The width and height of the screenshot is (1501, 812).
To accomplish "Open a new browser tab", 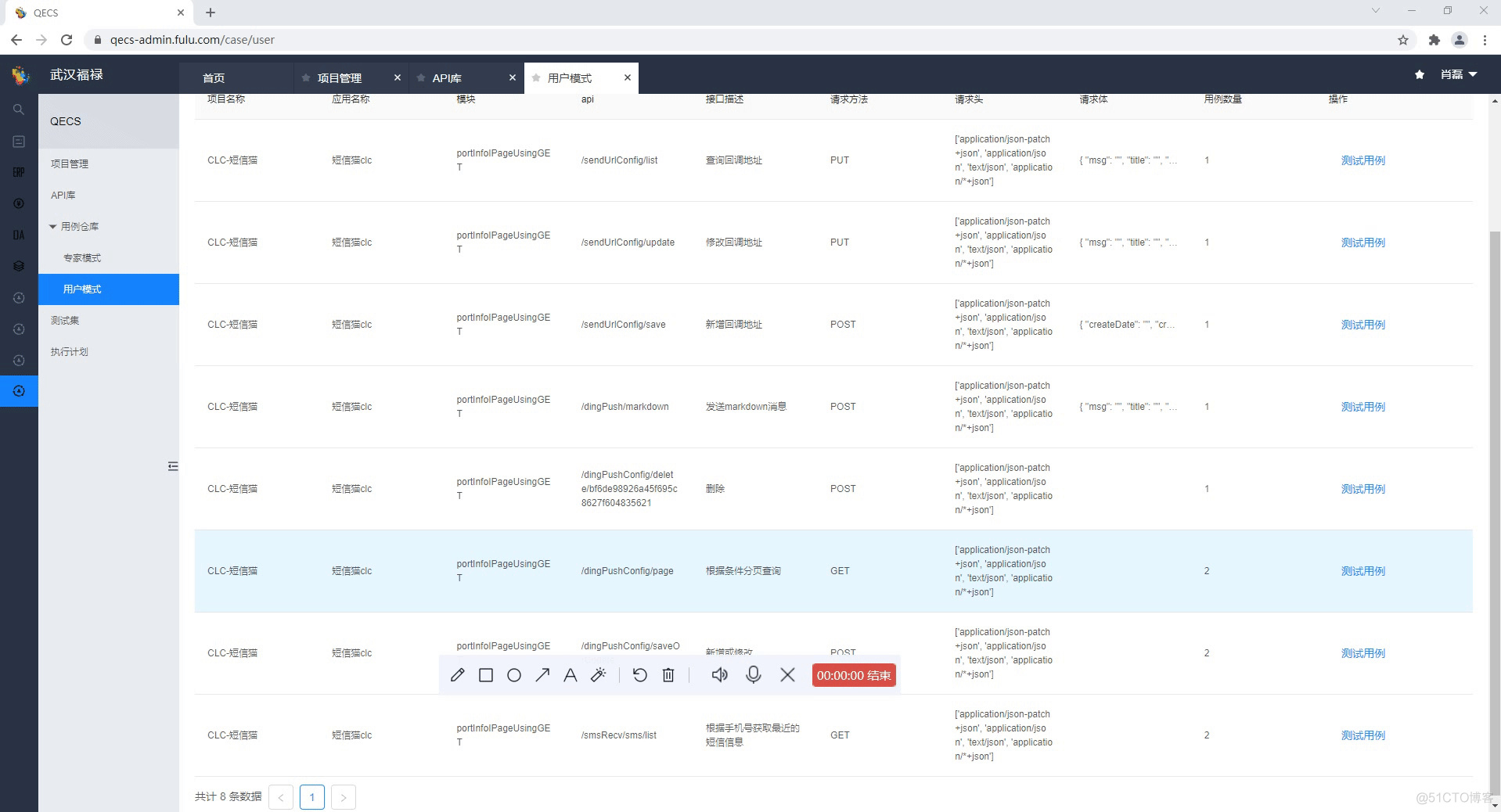I will pos(211,13).
